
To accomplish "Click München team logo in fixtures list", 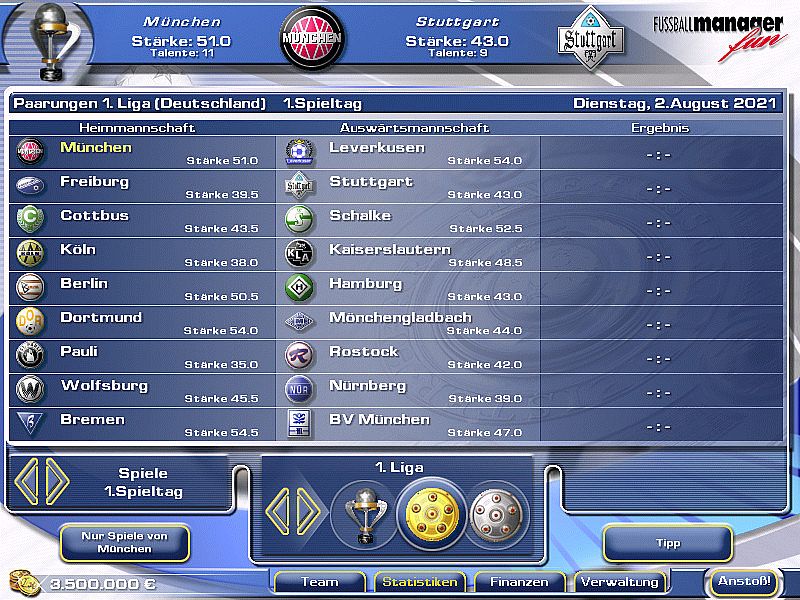I will tap(30, 152).
